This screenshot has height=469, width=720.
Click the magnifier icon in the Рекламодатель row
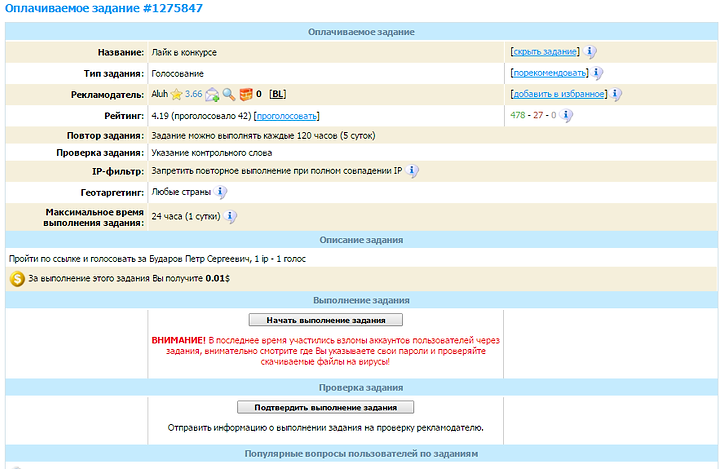(229, 94)
